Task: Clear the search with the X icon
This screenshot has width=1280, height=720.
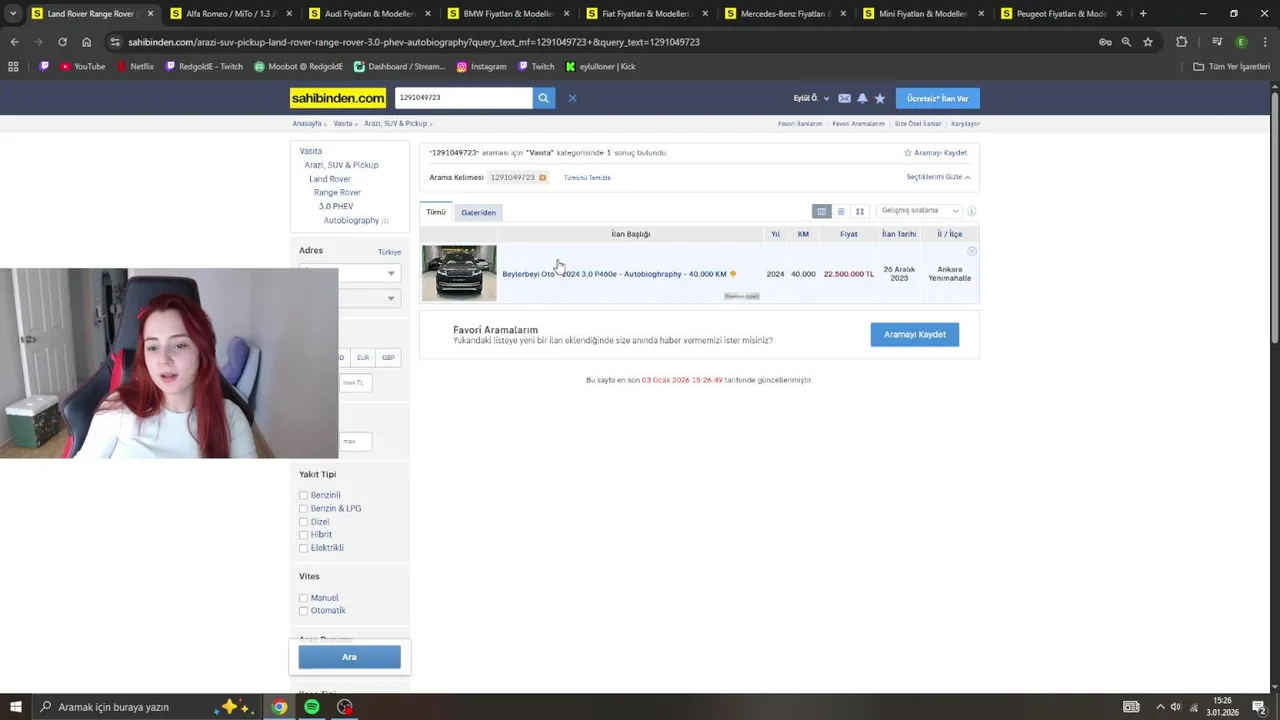Action: tap(572, 98)
